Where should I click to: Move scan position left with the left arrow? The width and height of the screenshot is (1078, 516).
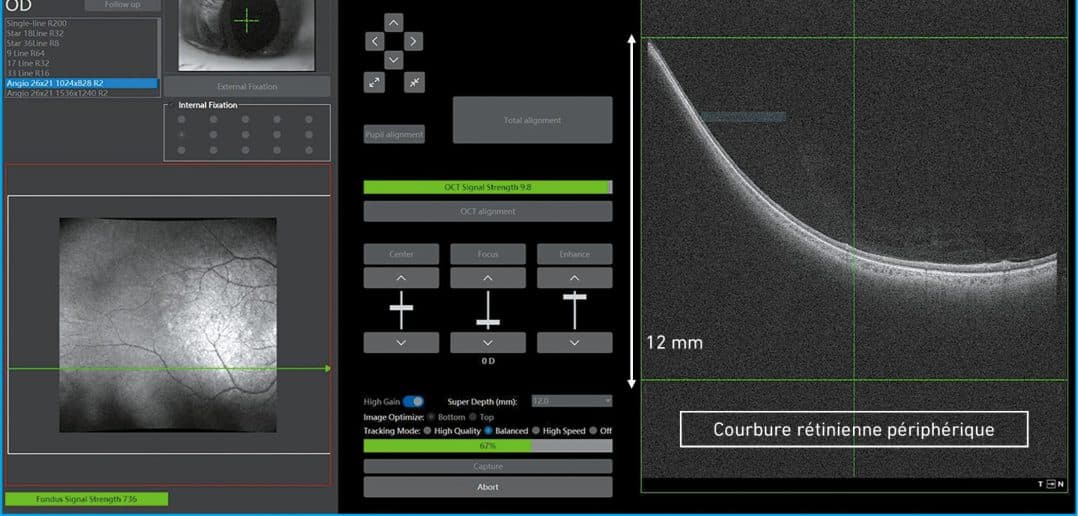tap(374, 41)
